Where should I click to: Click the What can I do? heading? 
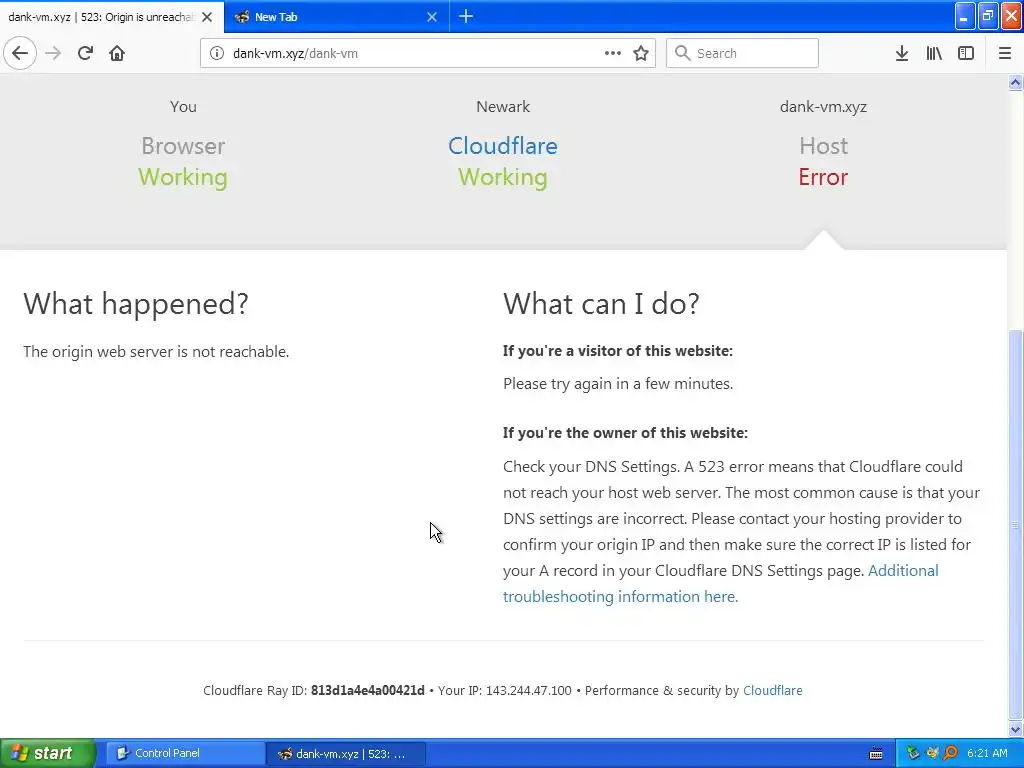601,304
